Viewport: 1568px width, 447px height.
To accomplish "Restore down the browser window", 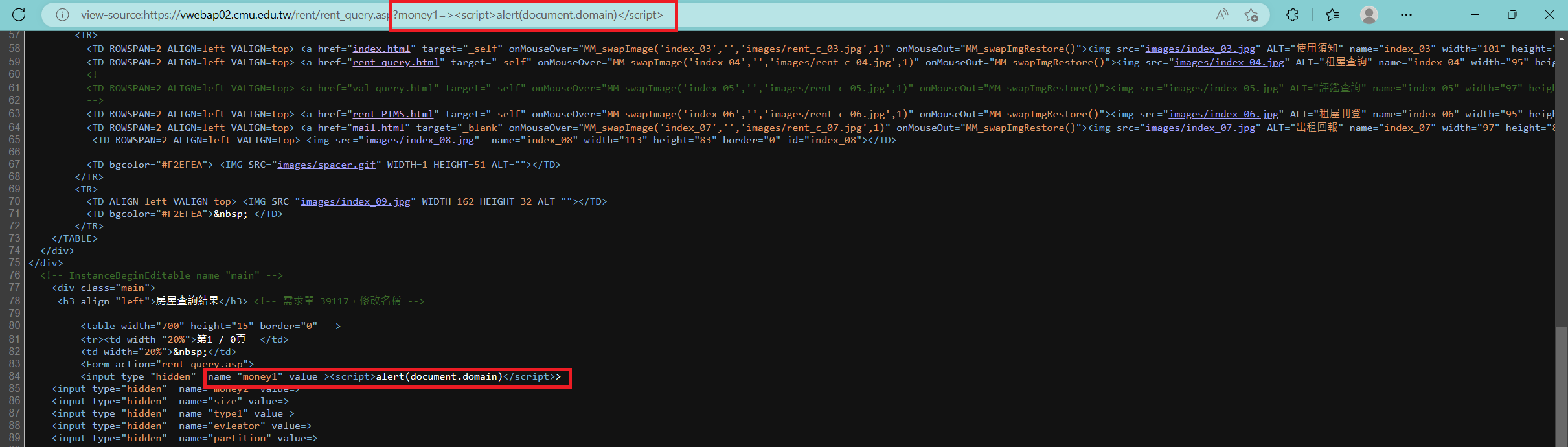I will (1512, 15).
